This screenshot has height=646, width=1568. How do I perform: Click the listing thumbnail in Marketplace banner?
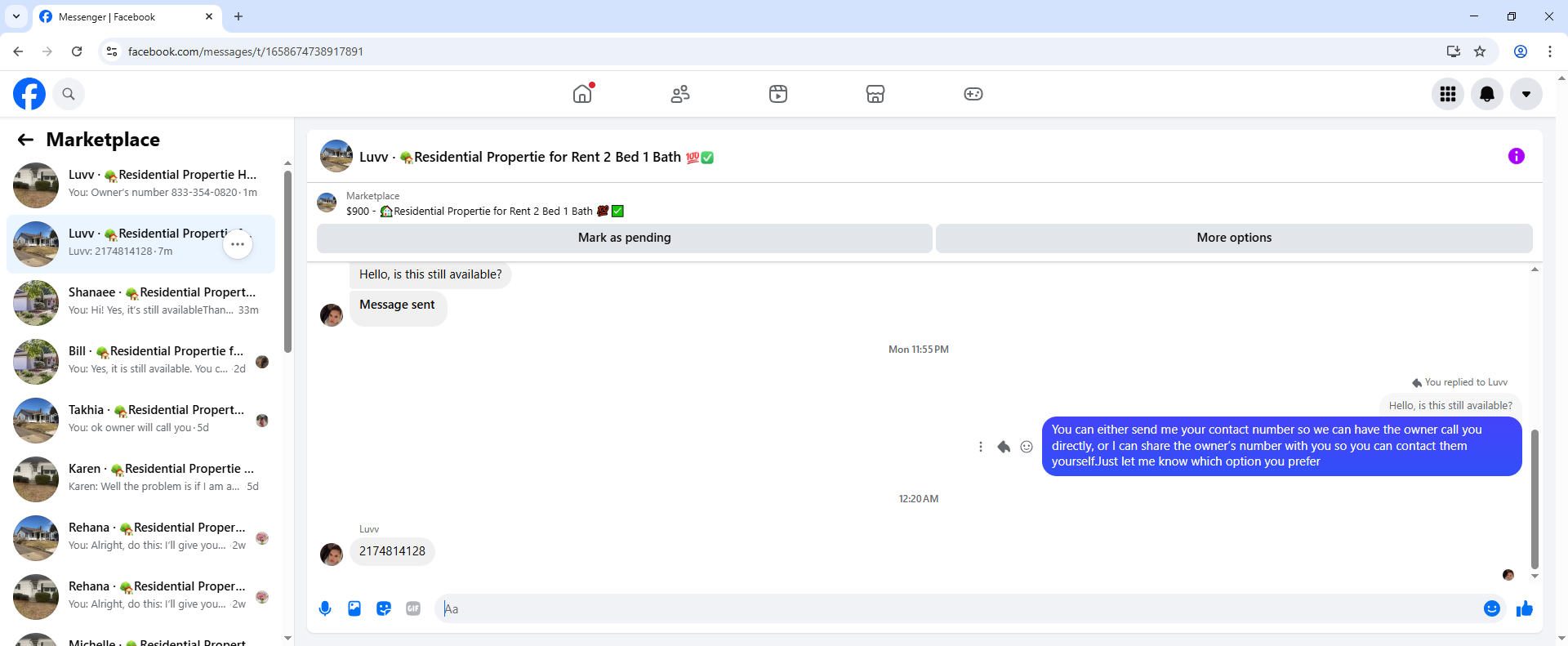click(x=327, y=203)
